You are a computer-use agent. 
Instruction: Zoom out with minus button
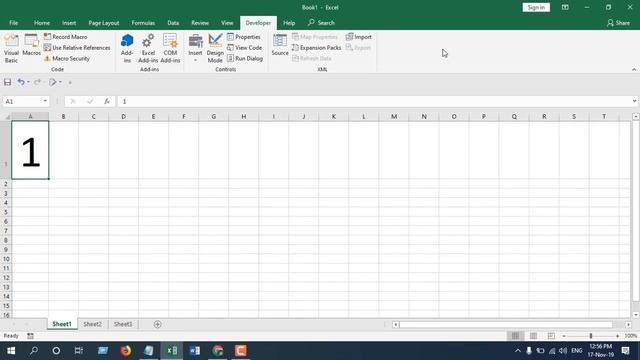tap(564, 336)
